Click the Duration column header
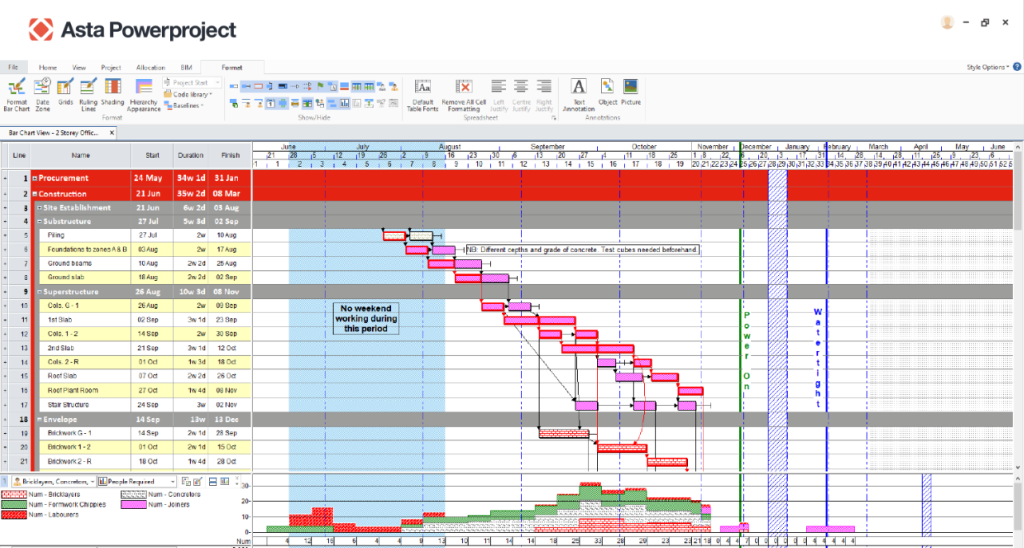Viewport: 1024px width, 548px height. 191,155
